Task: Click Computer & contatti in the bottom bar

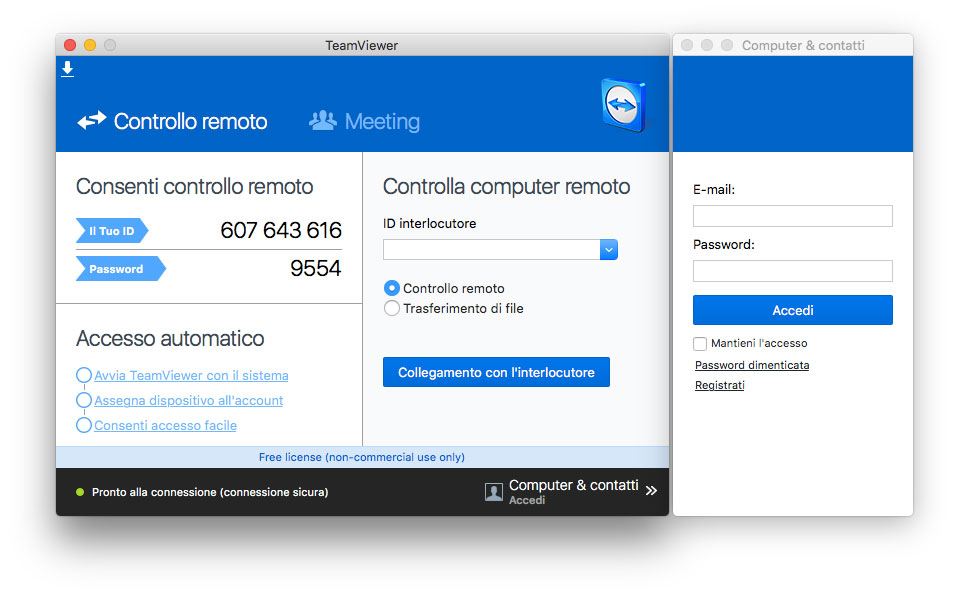Action: [574, 485]
